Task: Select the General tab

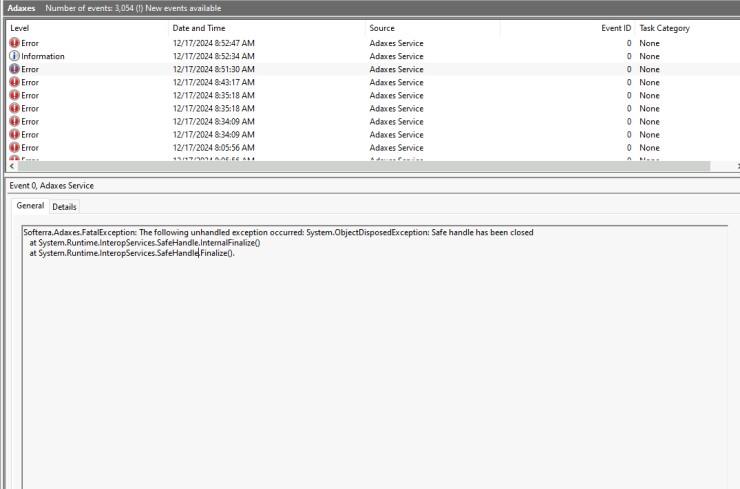Action: [30, 206]
